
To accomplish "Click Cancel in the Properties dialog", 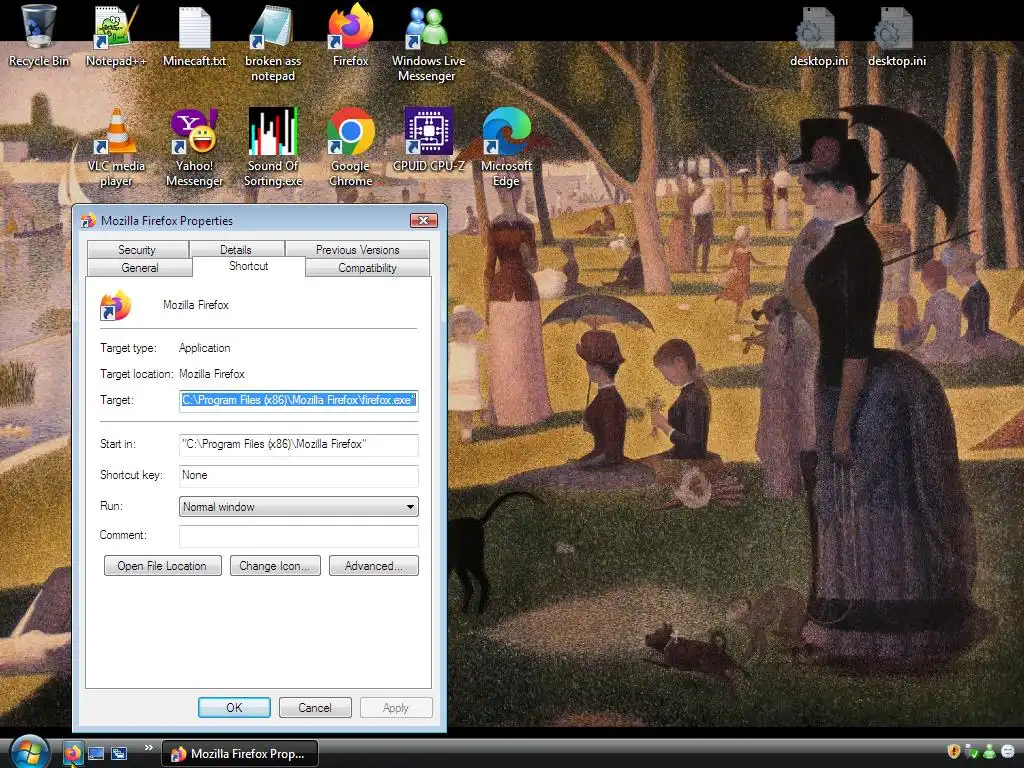I will click(315, 708).
